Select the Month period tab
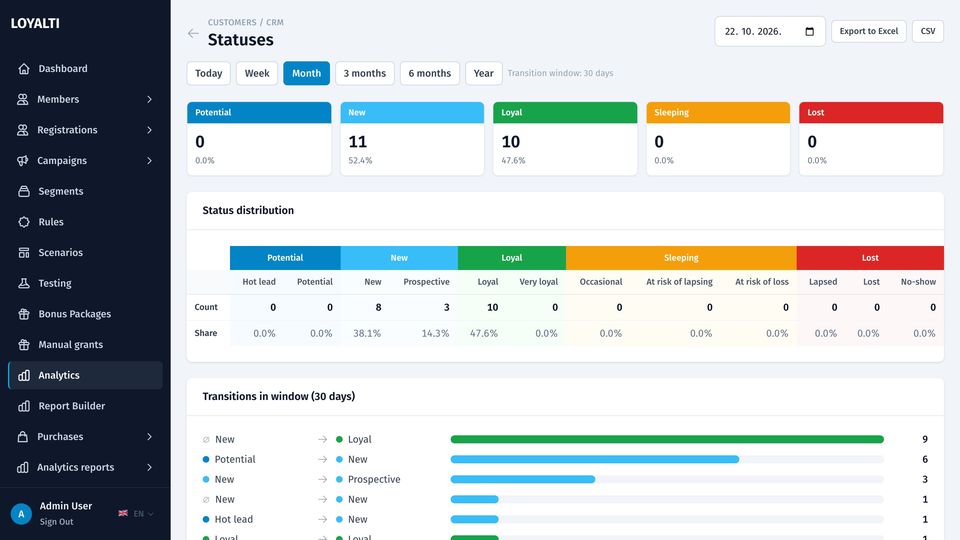 tap(306, 73)
